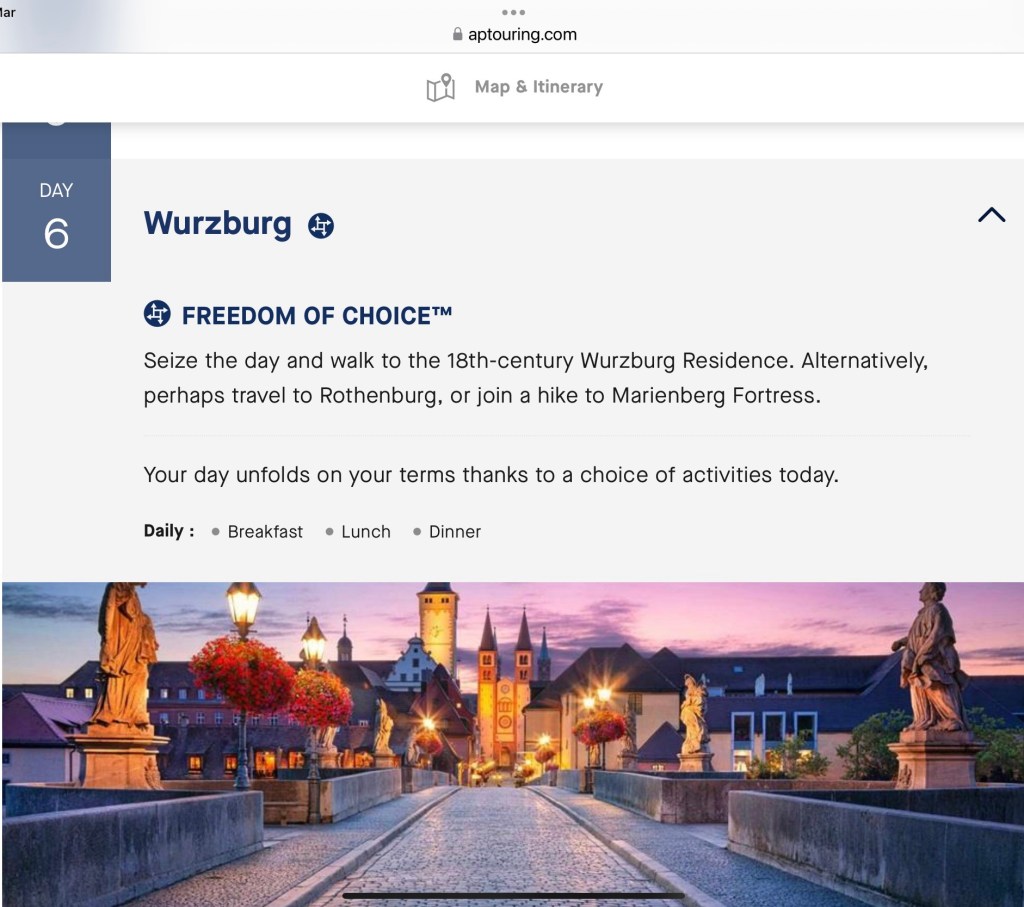Click the FREEDOM OF CHOICE heading text
The height and width of the screenshot is (907, 1024).
pyautogui.click(x=317, y=315)
